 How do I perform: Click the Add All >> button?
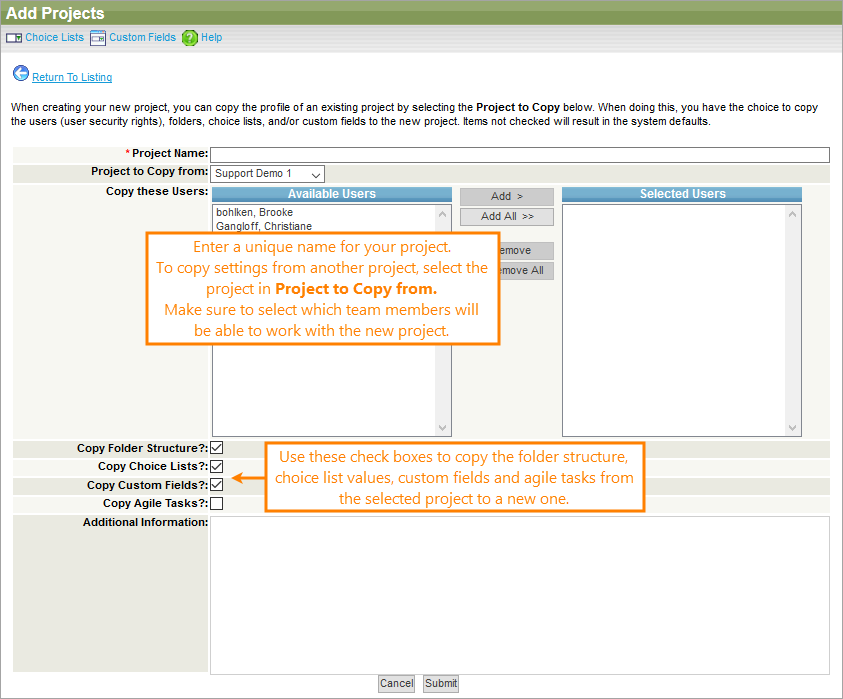tap(506, 216)
